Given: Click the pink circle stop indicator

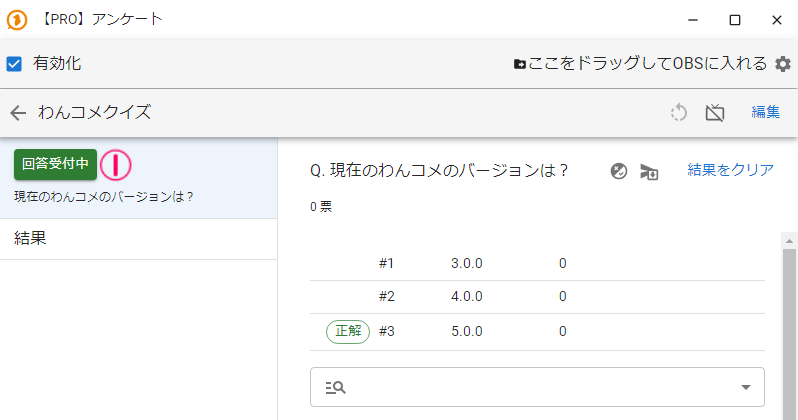Looking at the screenshot, I should click(x=116, y=164).
